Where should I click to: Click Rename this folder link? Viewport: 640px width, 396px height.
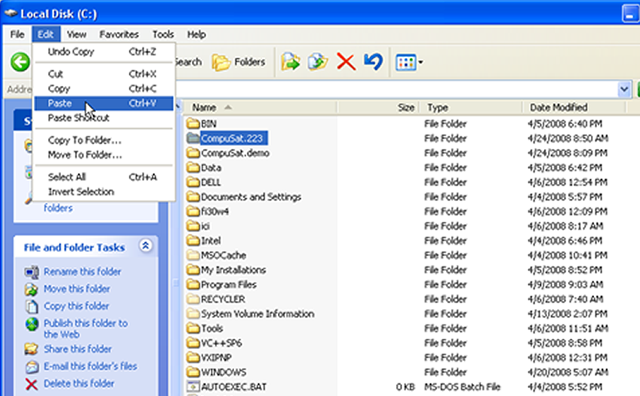(x=82, y=271)
